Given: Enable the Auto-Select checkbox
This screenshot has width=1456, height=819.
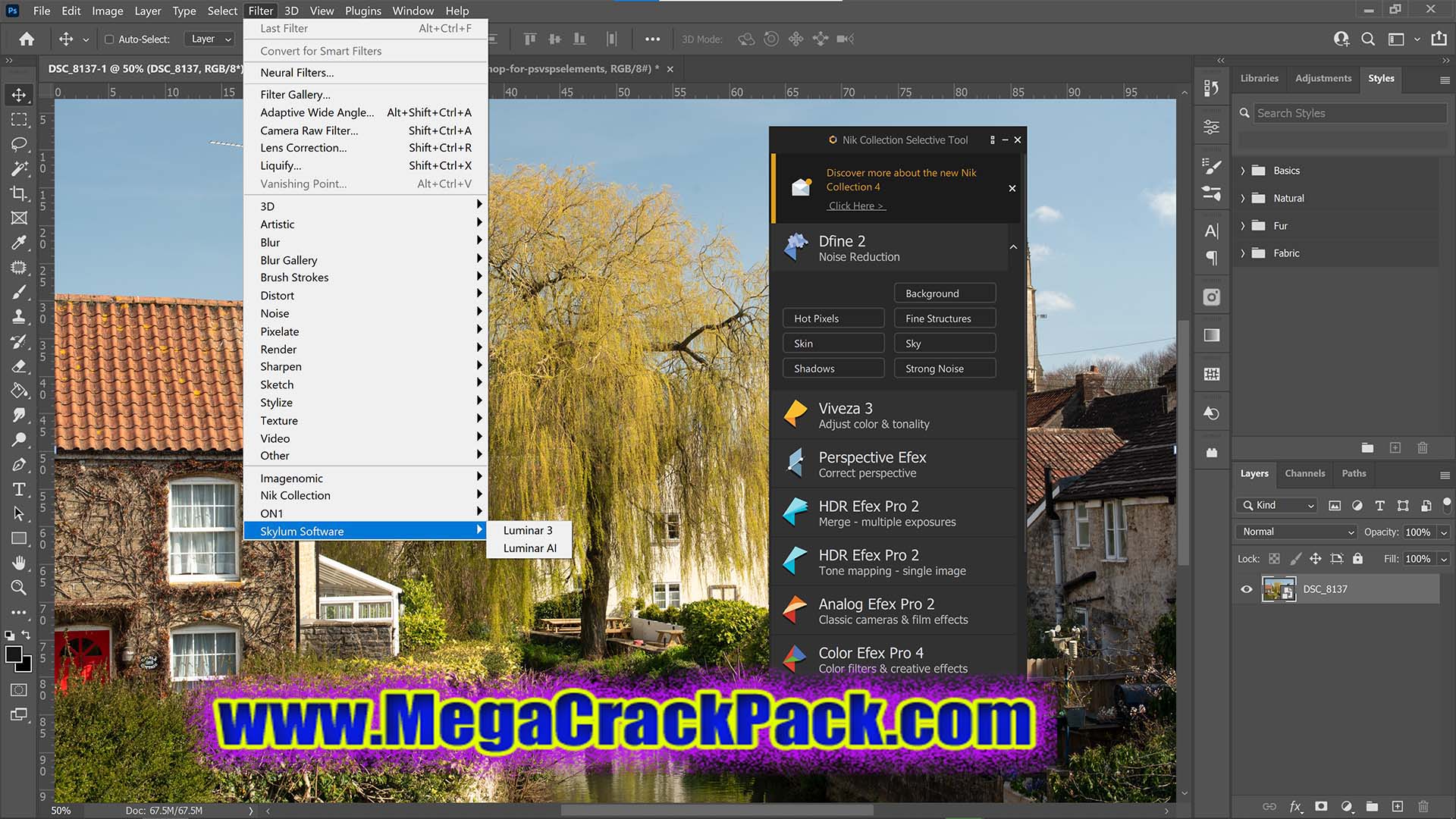Looking at the screenshot, I should point(109,39).
